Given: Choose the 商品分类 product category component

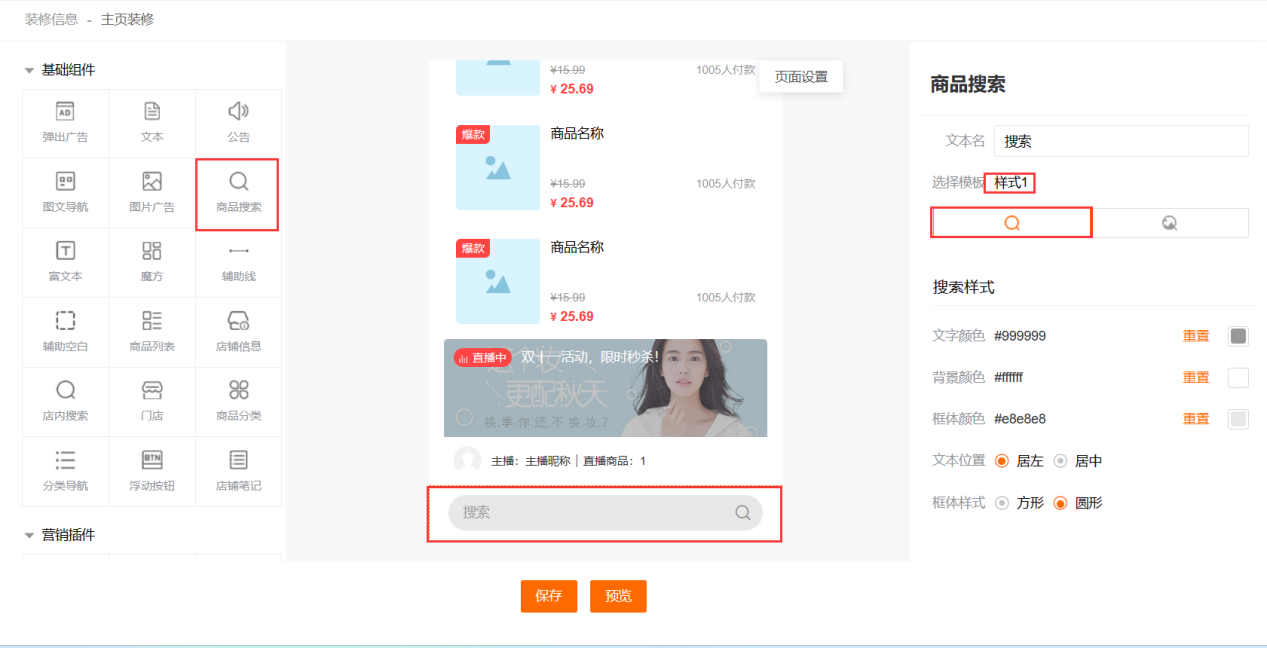Looking at the screenshot, I should click(x=238, y=401).
